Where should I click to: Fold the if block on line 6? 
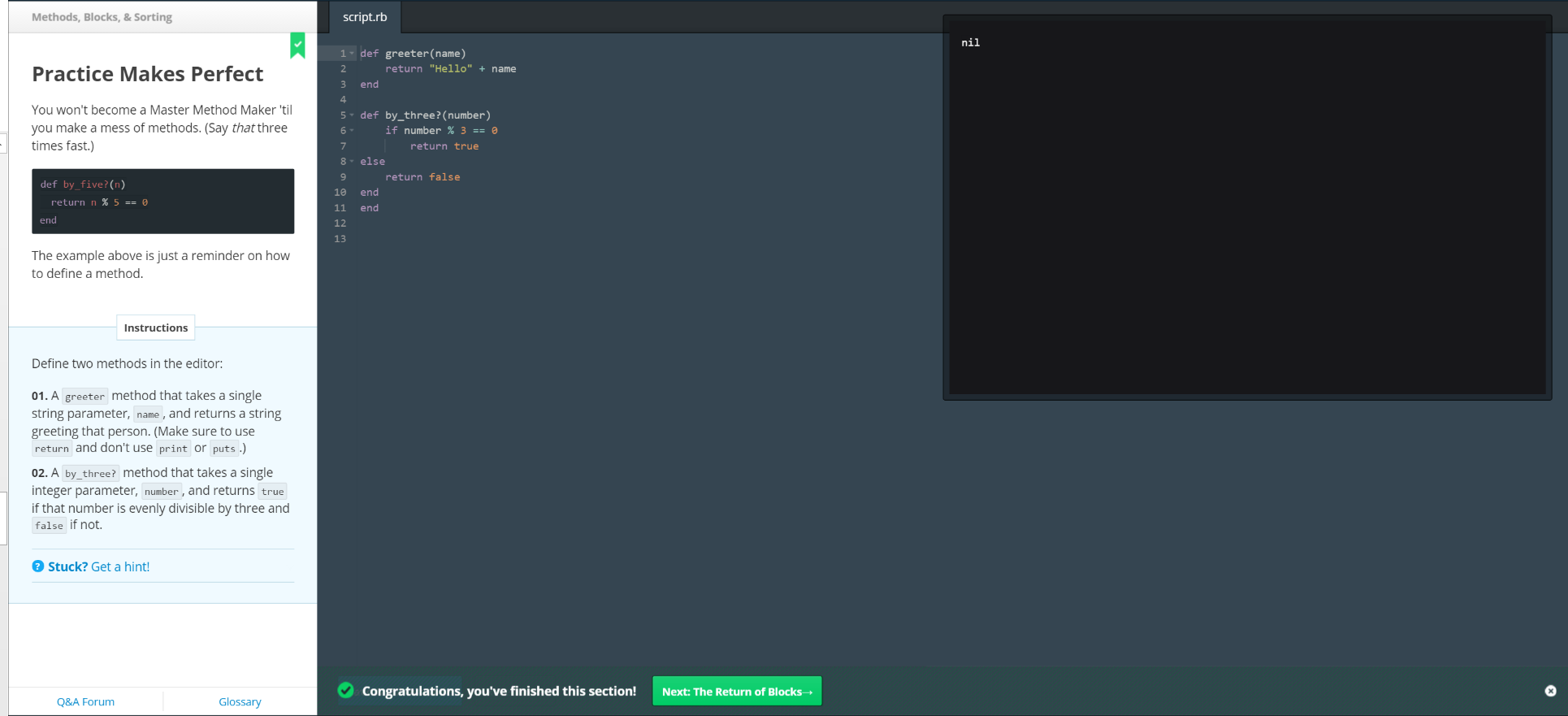pyautogui.click(x=352, y=131)
